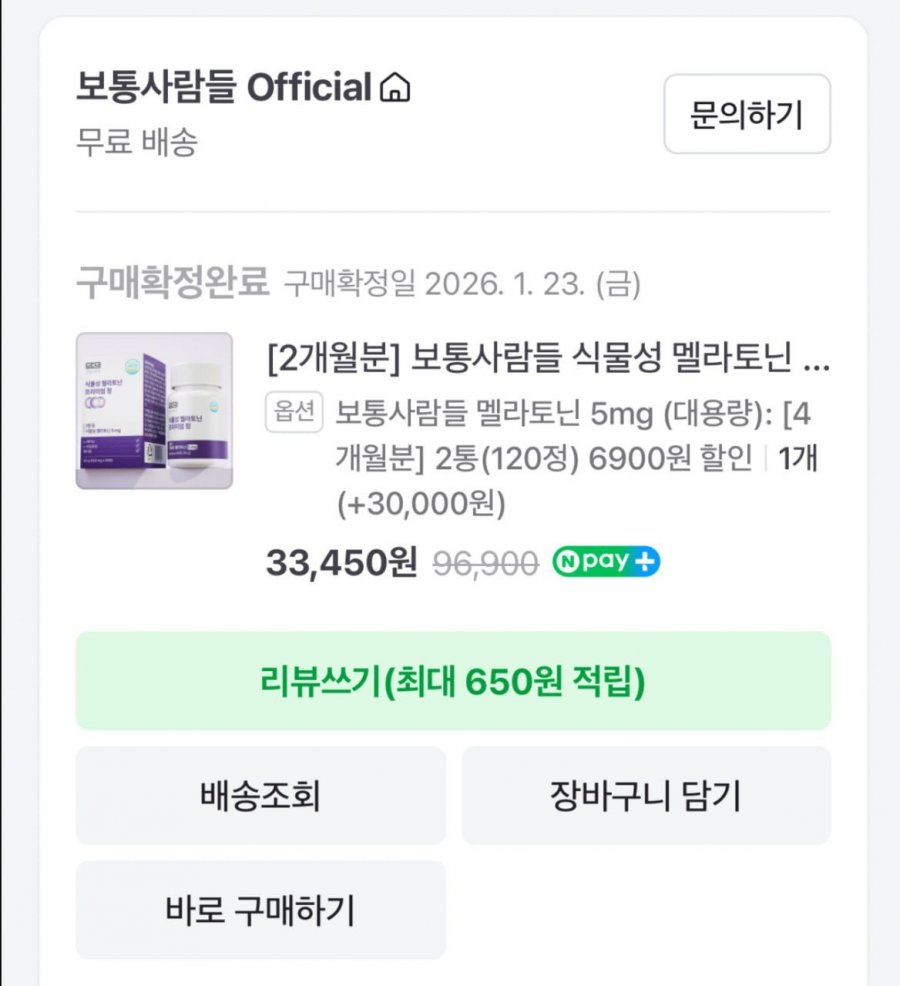900x986 pixels.
Task: Write a review via 리뷰쓰기
Action: 453,681
